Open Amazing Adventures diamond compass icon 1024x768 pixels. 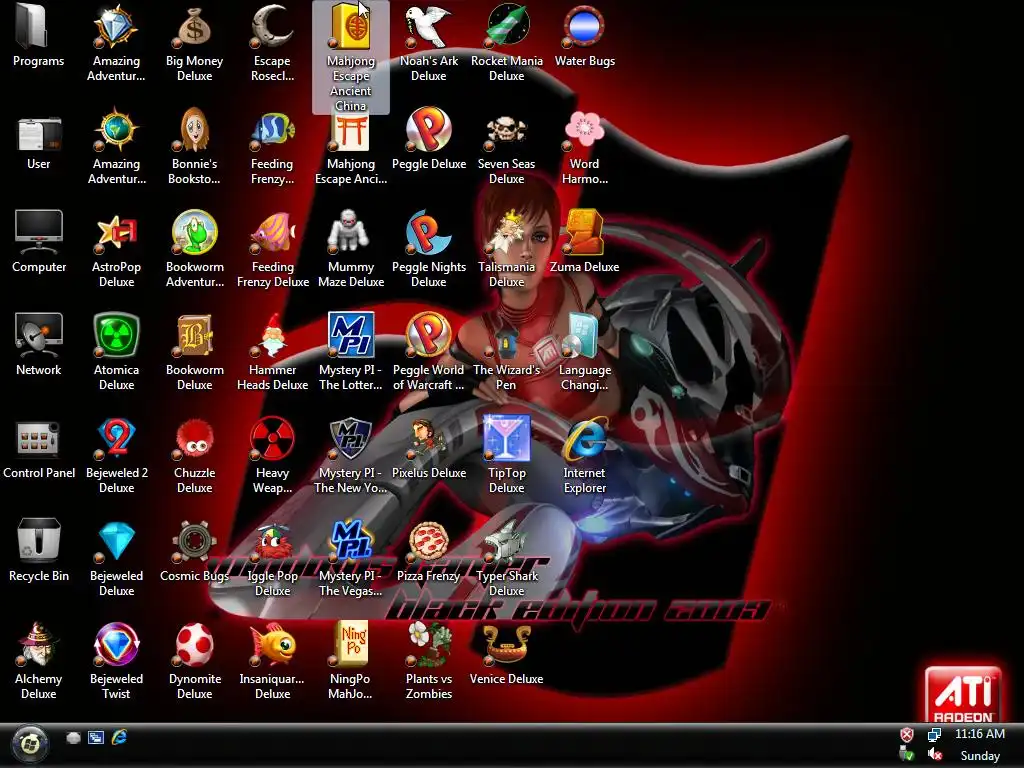pos(116,27)
